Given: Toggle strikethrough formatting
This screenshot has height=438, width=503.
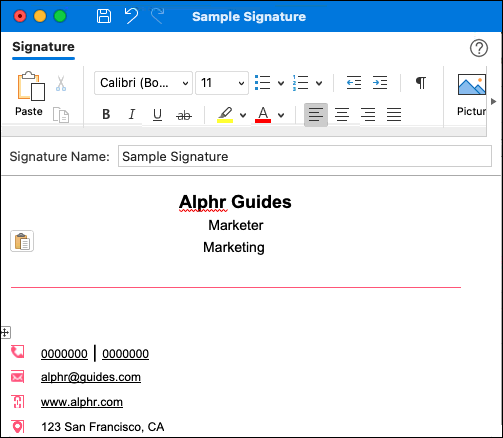Looking at the screenshot, I should (x=184, y=116).
